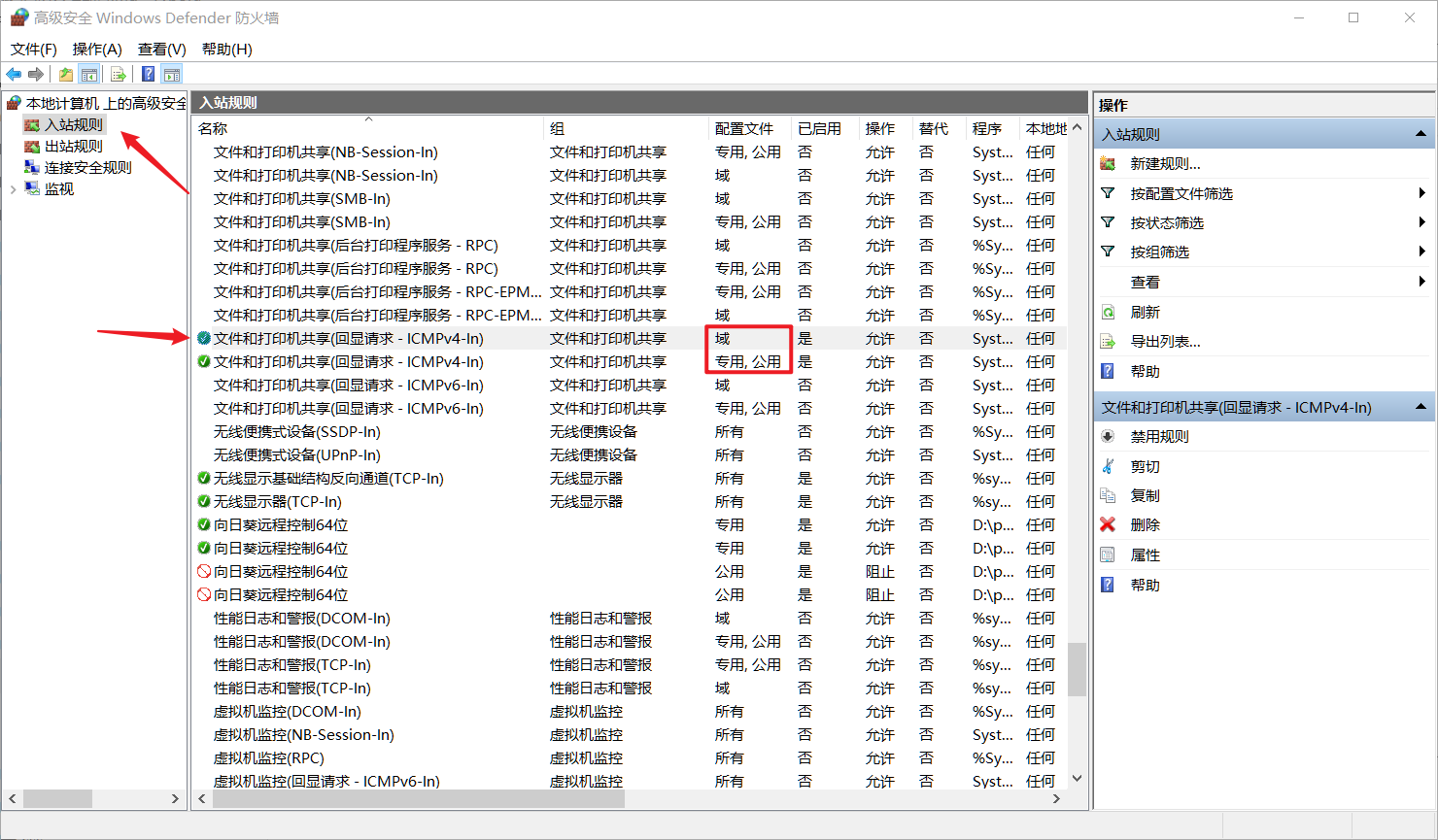Expand the 监视 tree node
Image resolution: width=1438 pixels, height=840 pixels.
13,189
